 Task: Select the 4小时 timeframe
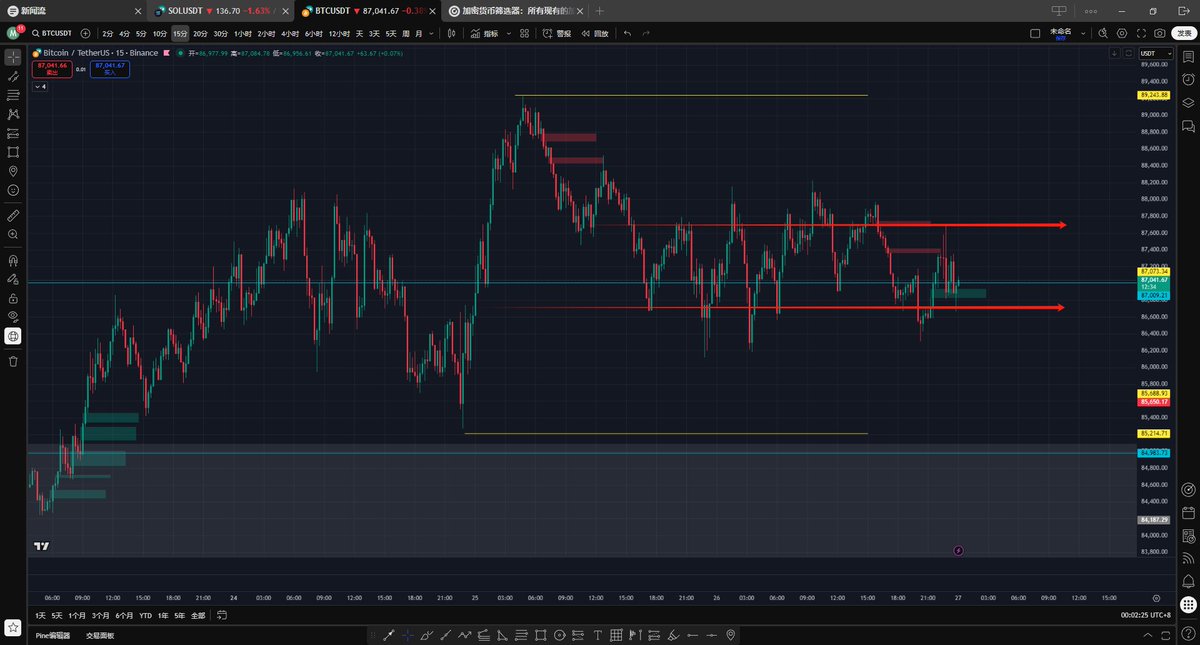tap(290, 33)
